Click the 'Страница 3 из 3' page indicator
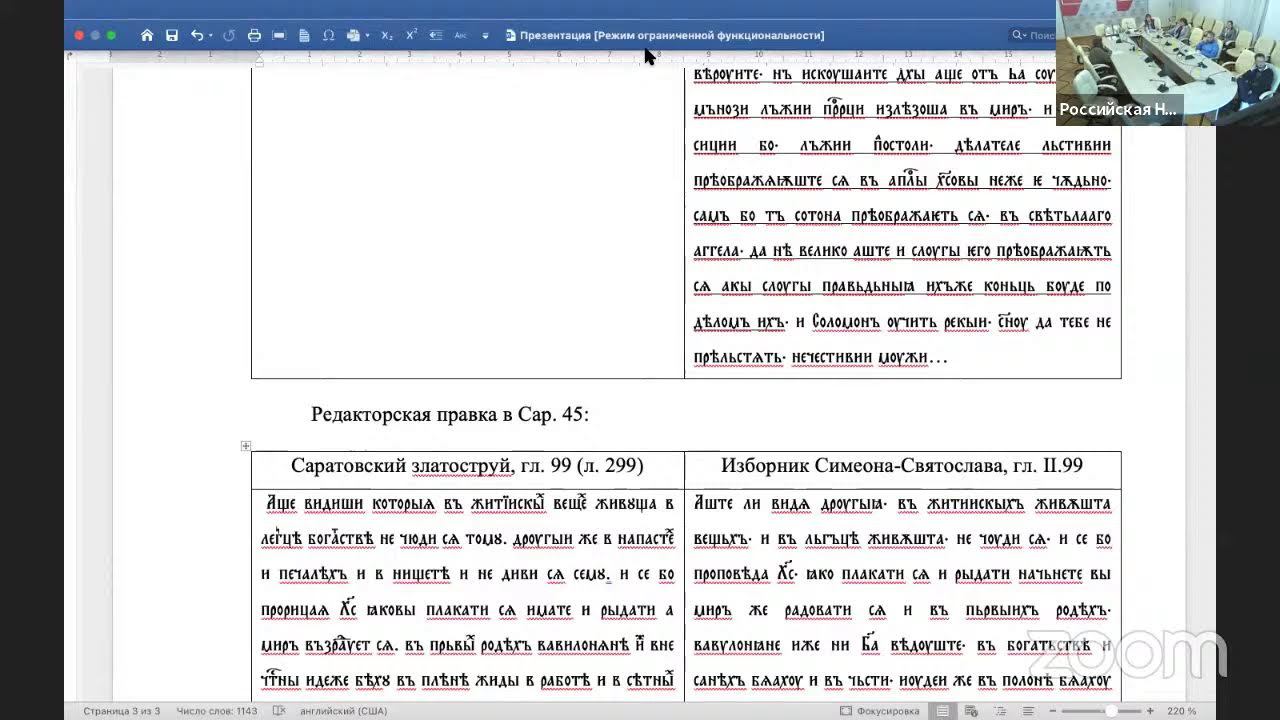Viewport: 1280px width, 720px height. pos(122,711)
